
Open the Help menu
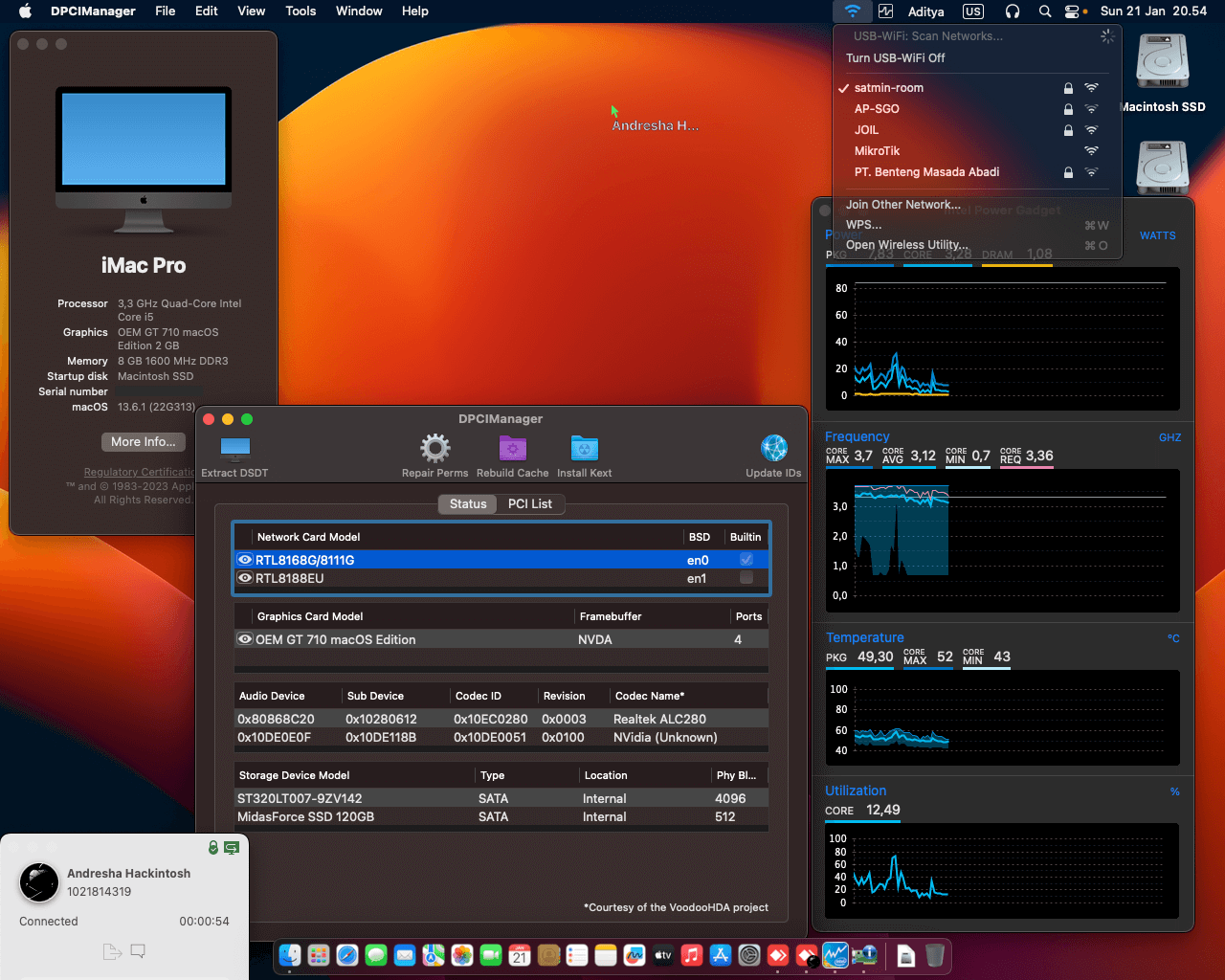[414, 11]
